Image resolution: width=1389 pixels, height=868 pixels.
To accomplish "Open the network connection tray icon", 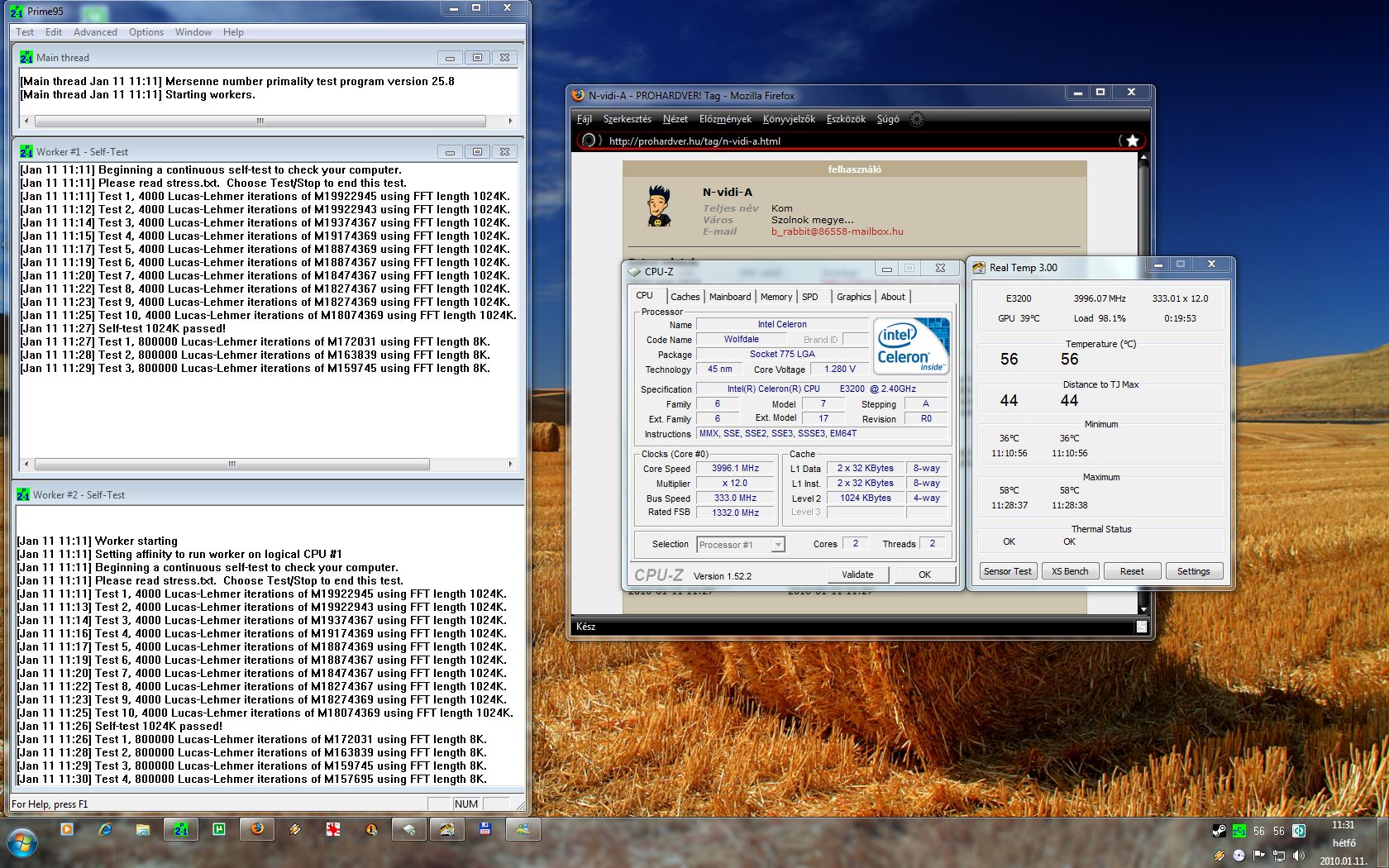I will click(1279, 856).
